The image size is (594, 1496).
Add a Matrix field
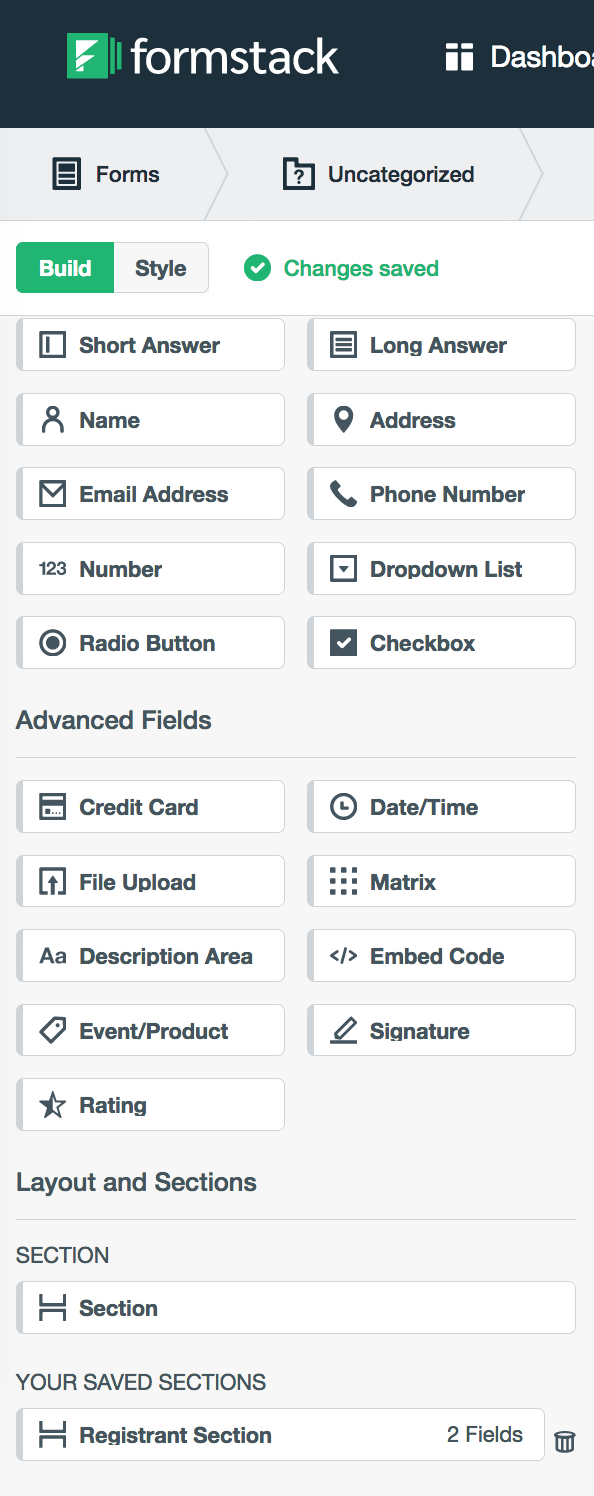(x=441, y=882)
